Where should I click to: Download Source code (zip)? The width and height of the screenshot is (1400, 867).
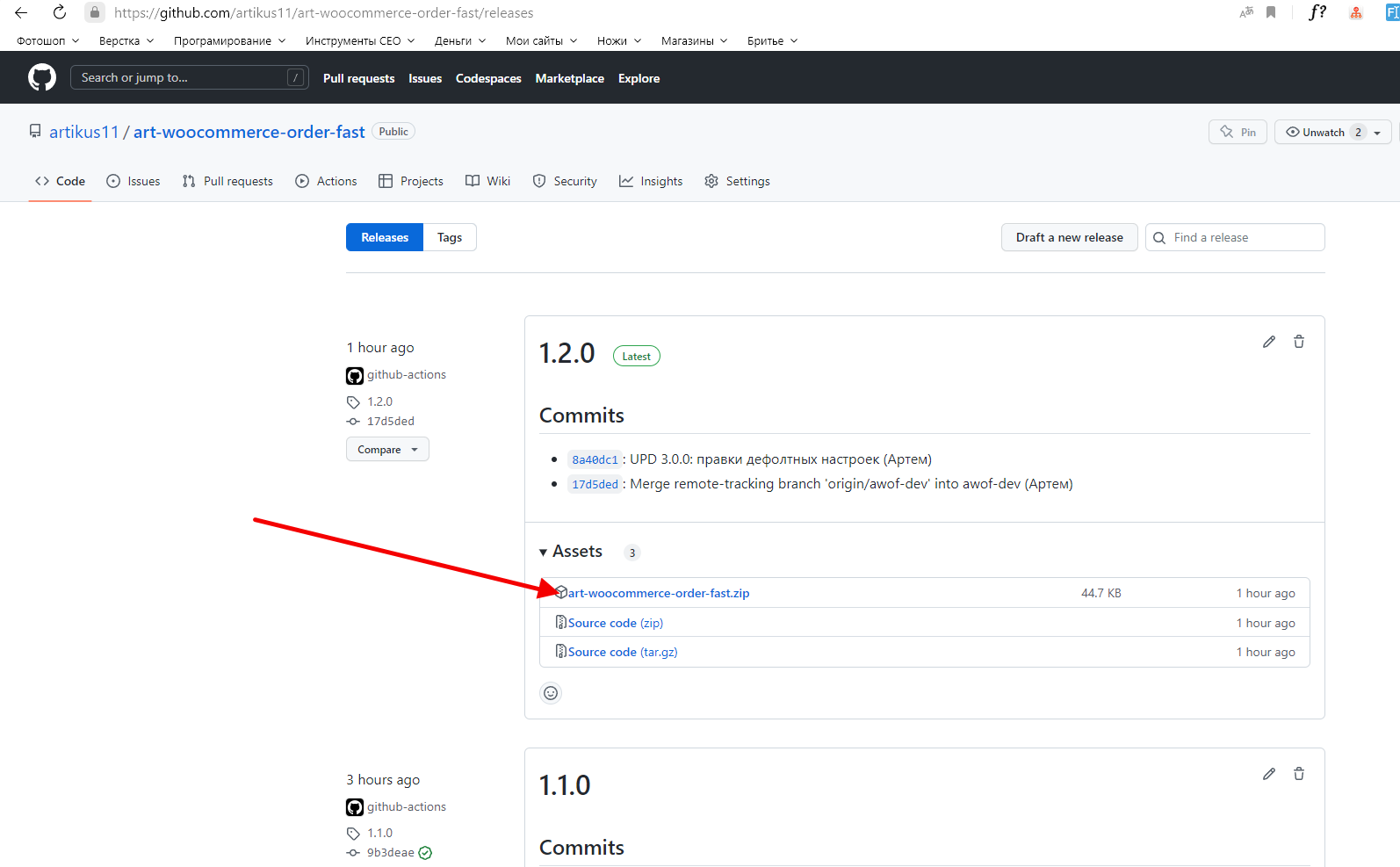click(616, 623)
